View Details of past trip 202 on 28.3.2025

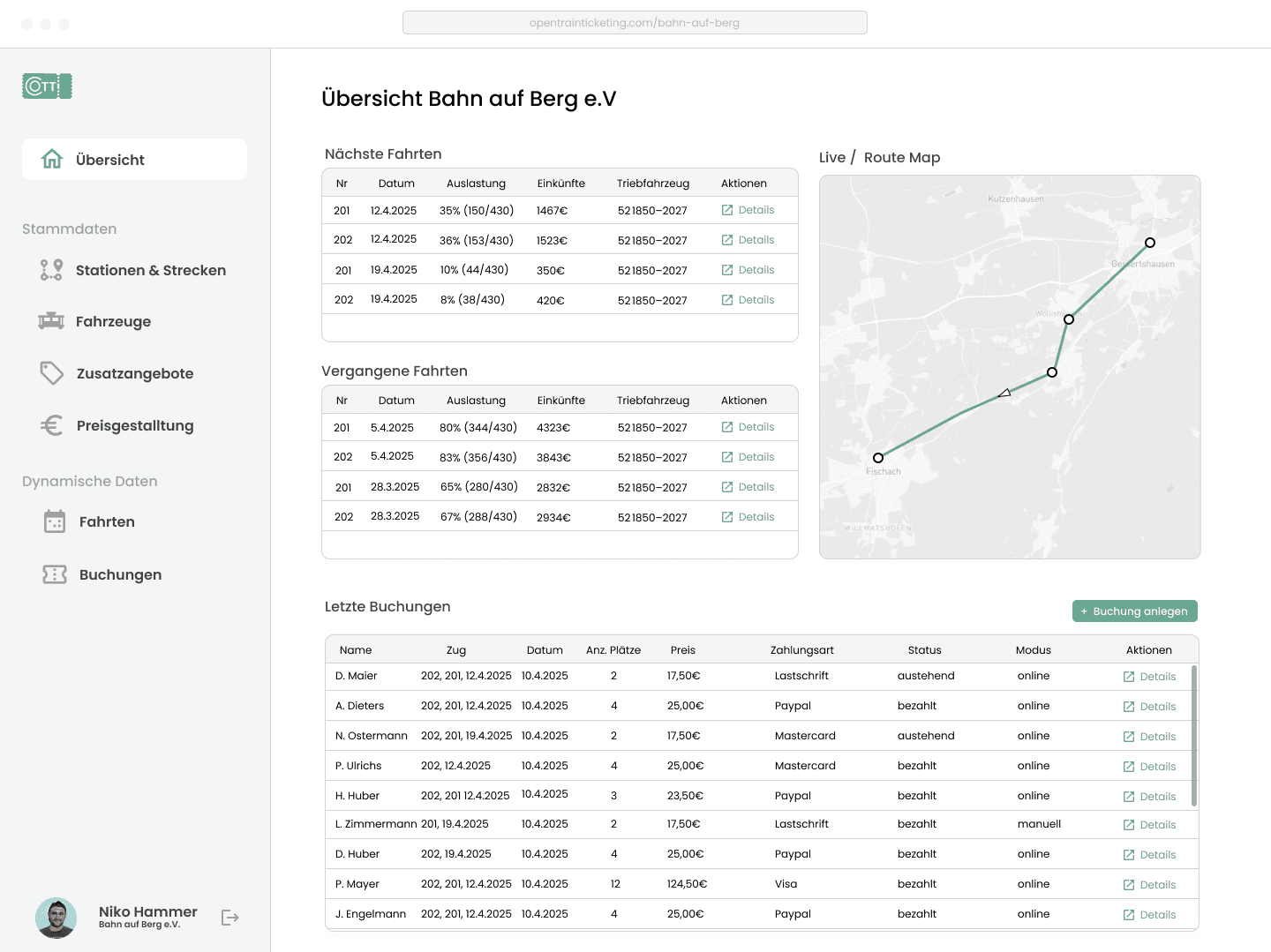point(748,517)
